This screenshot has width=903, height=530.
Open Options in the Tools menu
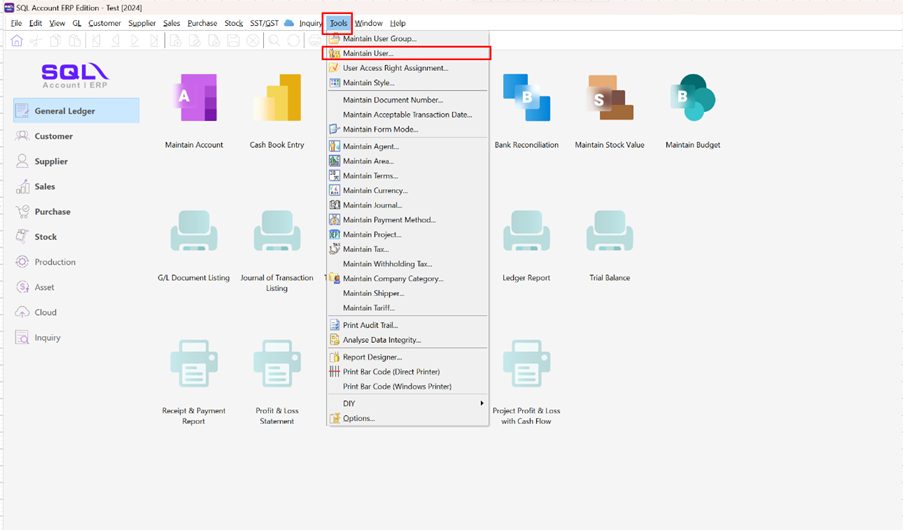click(x=358, y=418)
